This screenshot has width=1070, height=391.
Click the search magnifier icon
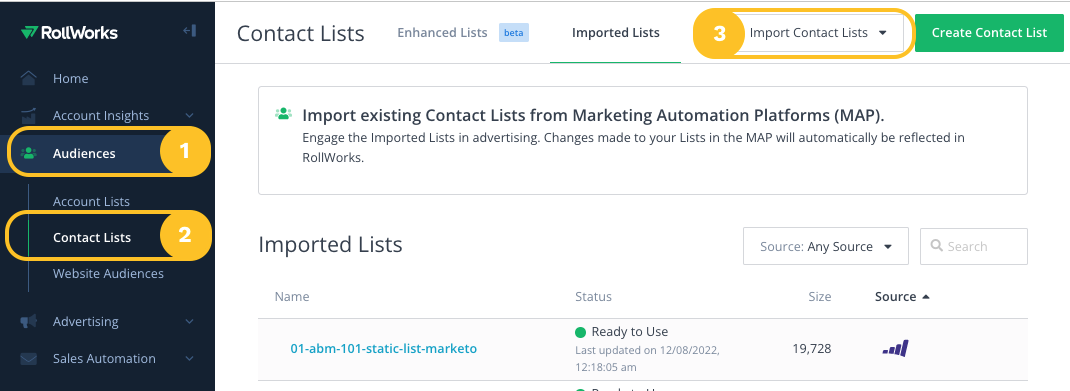[937, 246]
